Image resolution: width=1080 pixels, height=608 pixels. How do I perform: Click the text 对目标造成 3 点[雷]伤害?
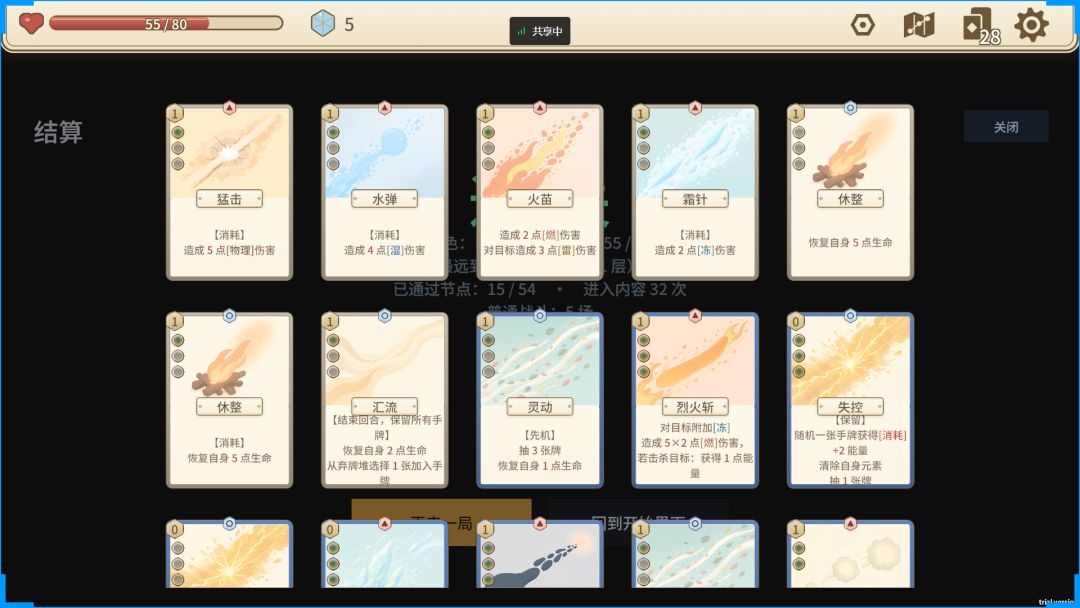pos(540,251)
